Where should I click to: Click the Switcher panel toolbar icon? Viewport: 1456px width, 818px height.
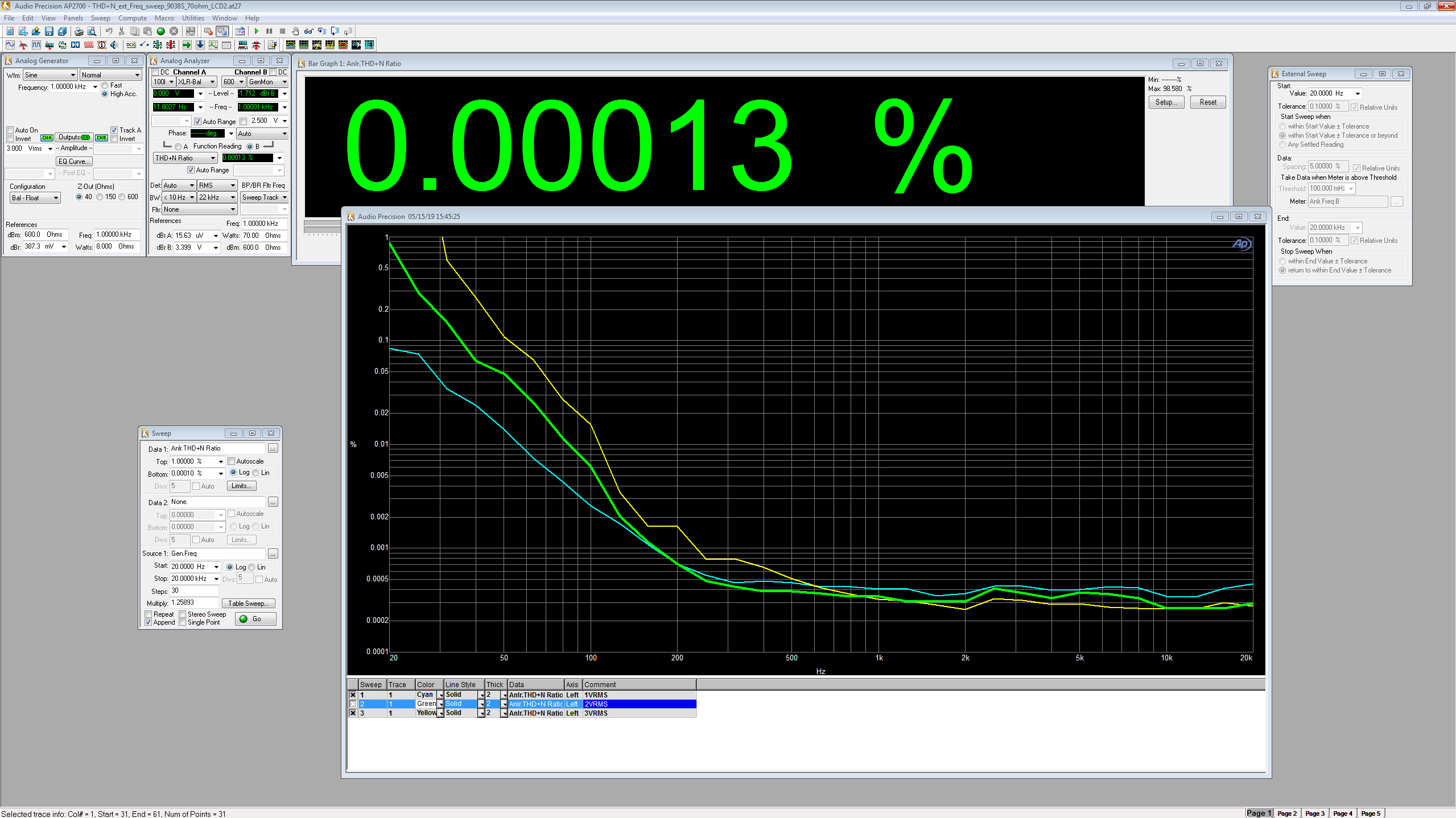145,45
